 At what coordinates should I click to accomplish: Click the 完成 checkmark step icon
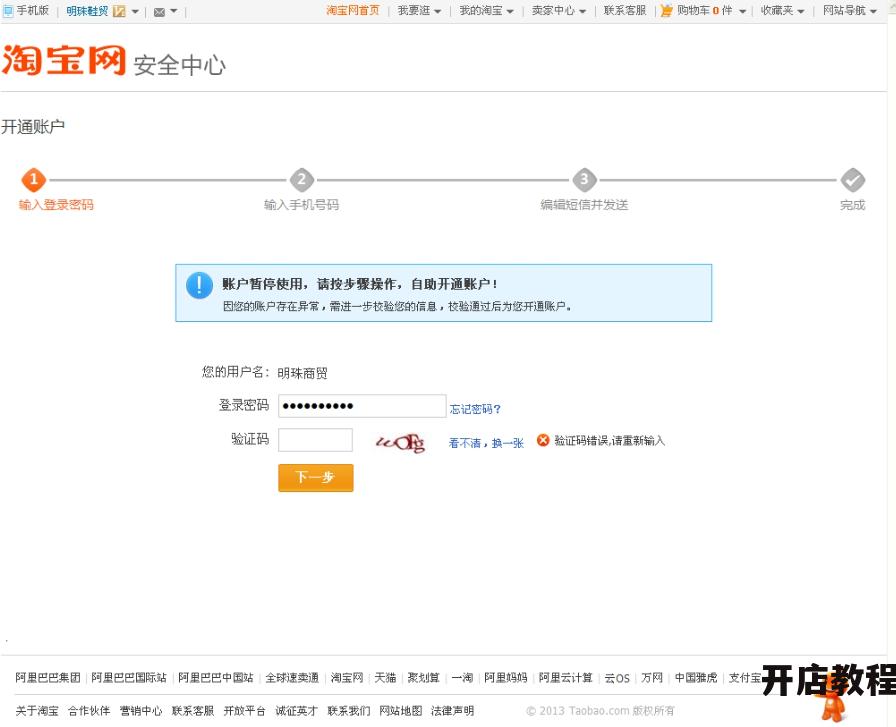pyautogui.click(x=853, y=180)
